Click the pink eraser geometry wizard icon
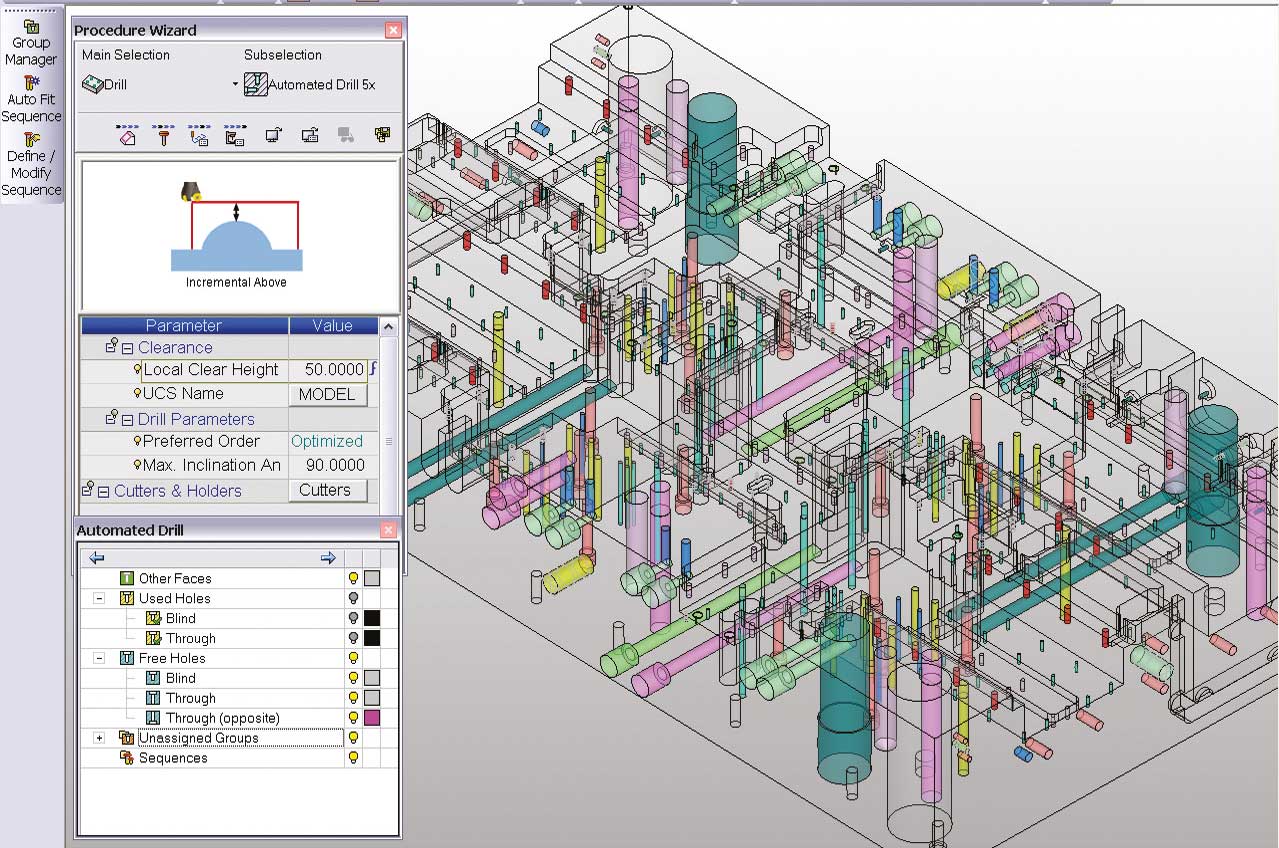 point(127,136)
